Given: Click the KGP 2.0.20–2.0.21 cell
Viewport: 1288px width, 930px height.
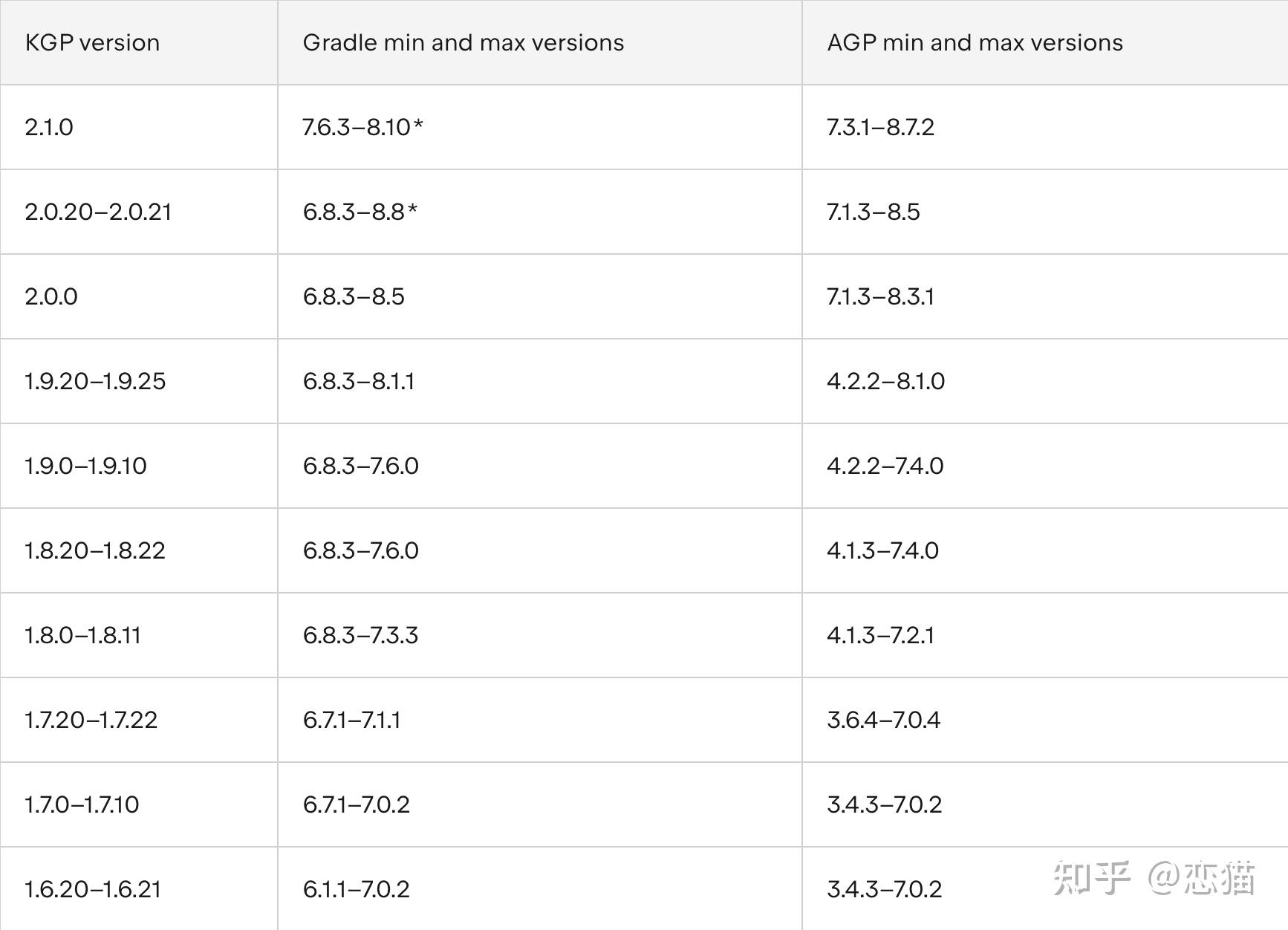Looking at the screenshot, I should (98, 212).
